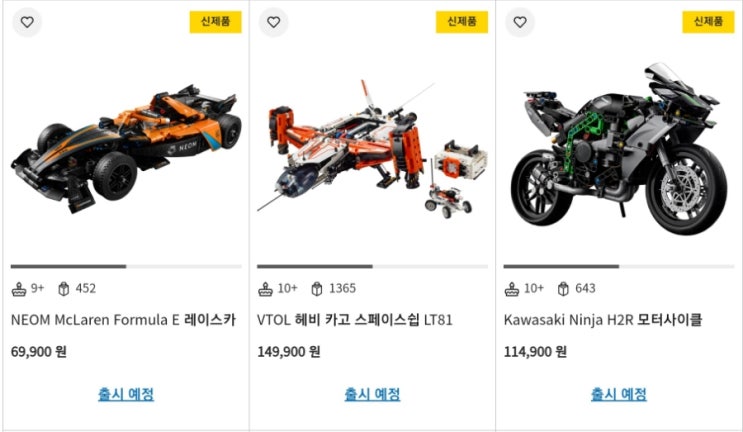This screenshot has width=743, height=432.
Task: Favorite the Kawasaki Ninja H2R motorcycle
Action: [520, 22]
